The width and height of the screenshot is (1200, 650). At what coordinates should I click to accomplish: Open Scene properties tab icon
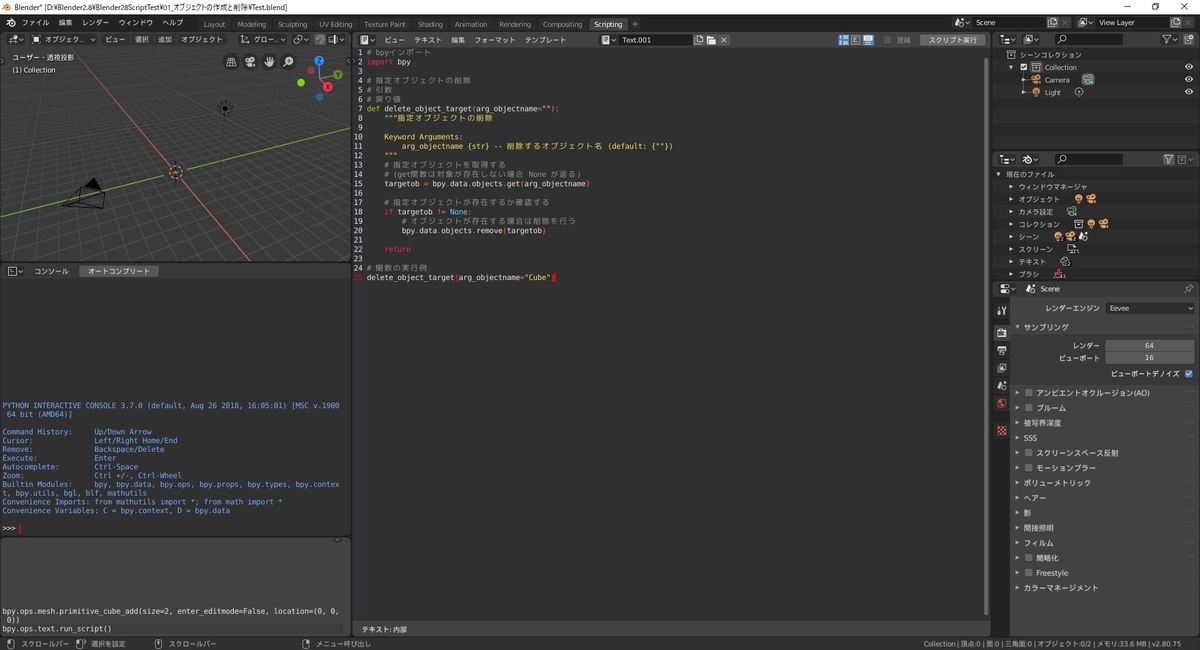[x=1001, y=385]
